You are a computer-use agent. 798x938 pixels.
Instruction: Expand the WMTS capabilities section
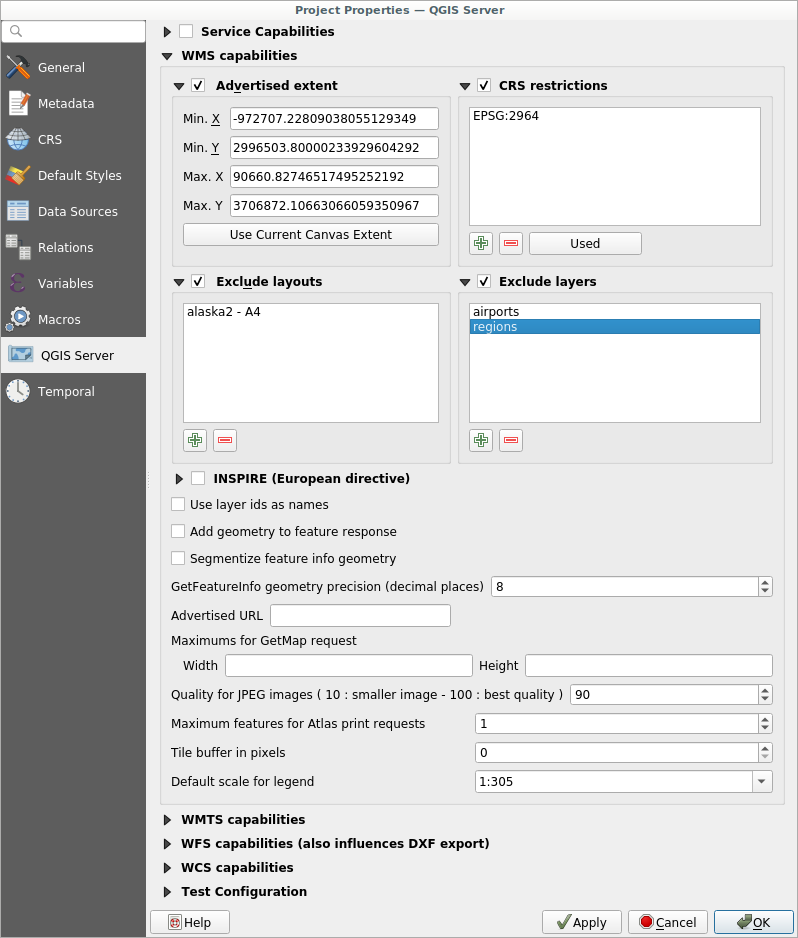click(168, 820)
